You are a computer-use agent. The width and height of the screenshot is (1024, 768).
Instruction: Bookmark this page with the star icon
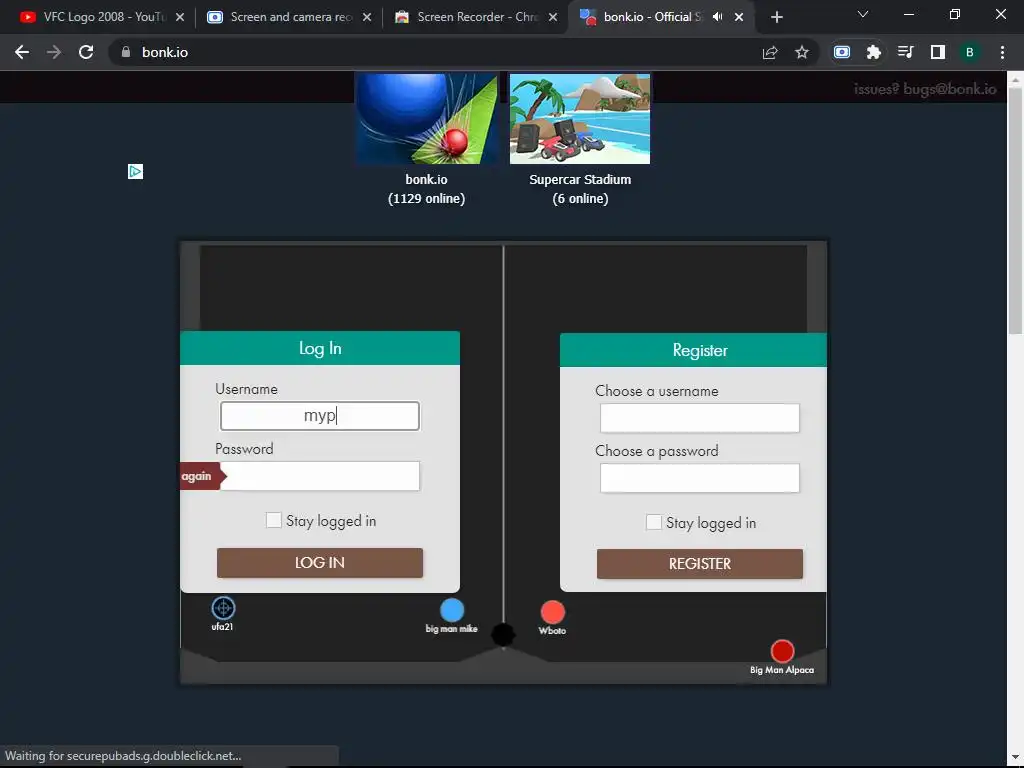[802, 52]
